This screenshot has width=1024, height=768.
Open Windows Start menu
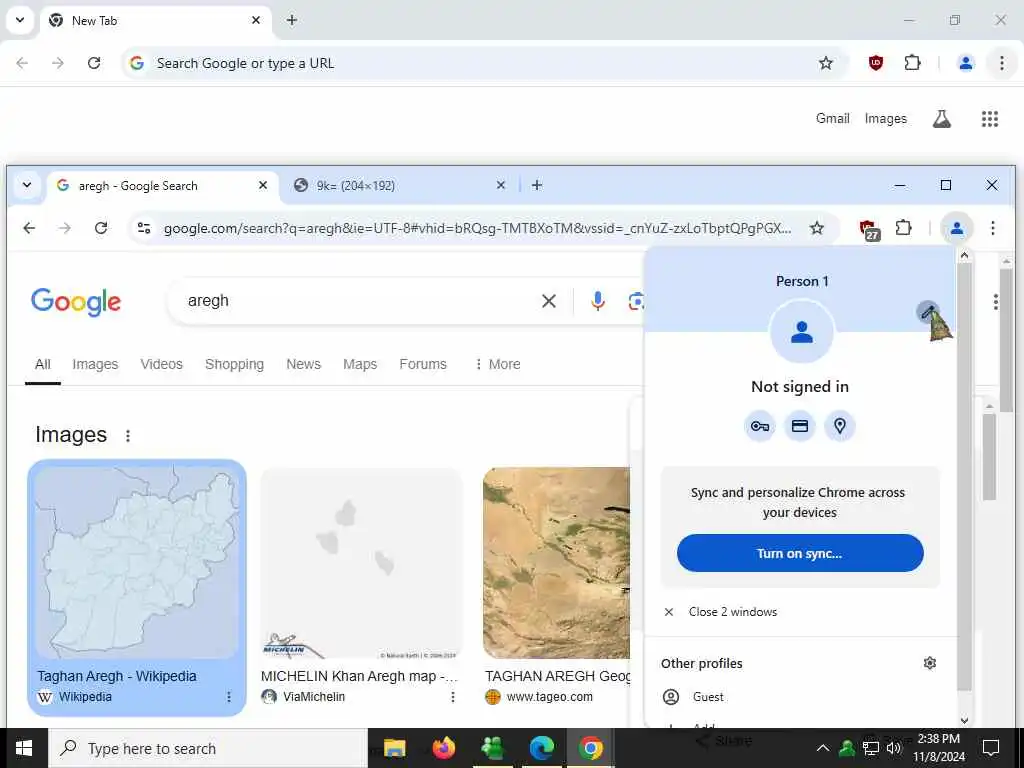coord(24,748)
